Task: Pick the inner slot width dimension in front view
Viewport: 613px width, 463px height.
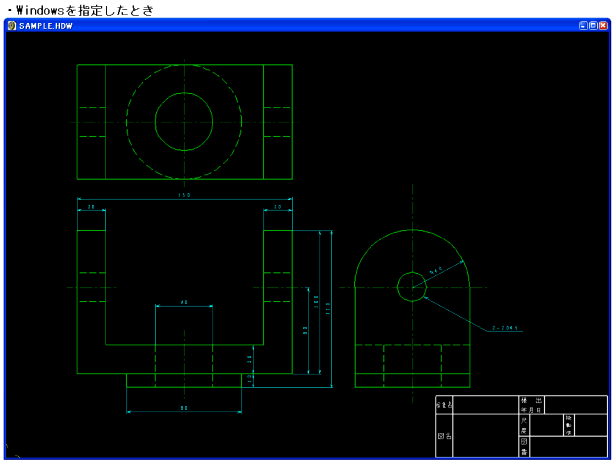Action: [x=184, y=302]
